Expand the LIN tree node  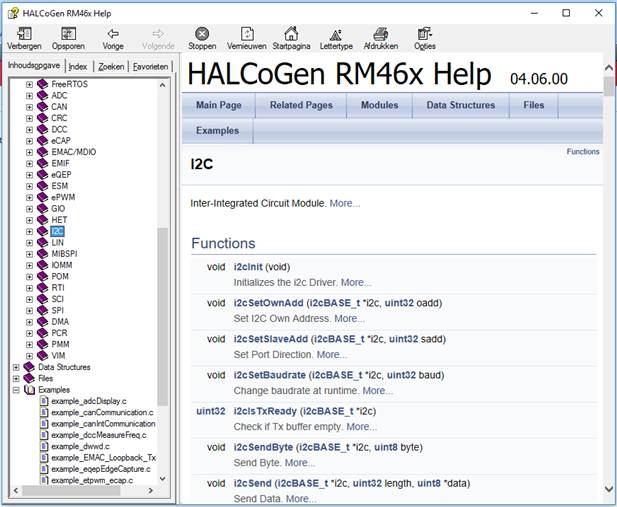(30, 243)
